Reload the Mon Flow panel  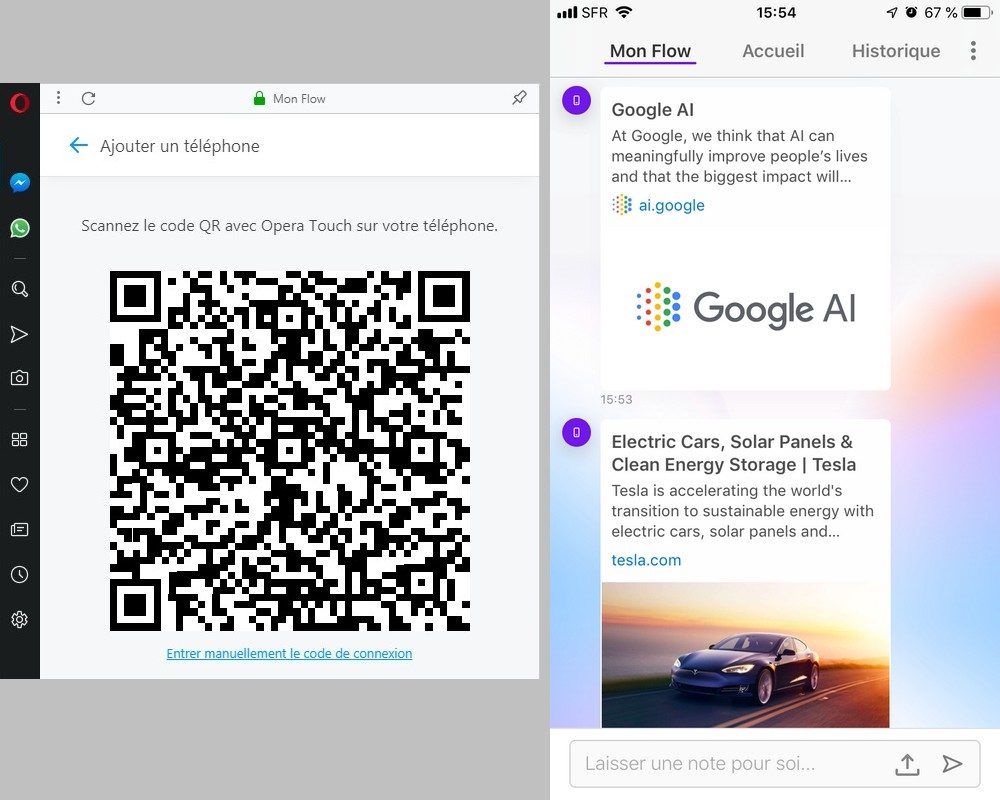[x=88, y=98]
